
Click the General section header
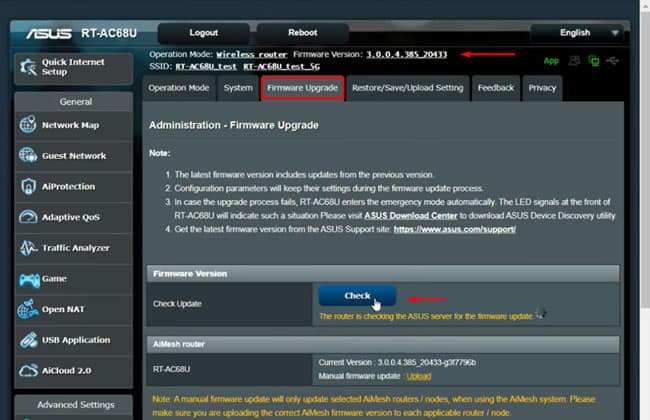click(74, 102)
